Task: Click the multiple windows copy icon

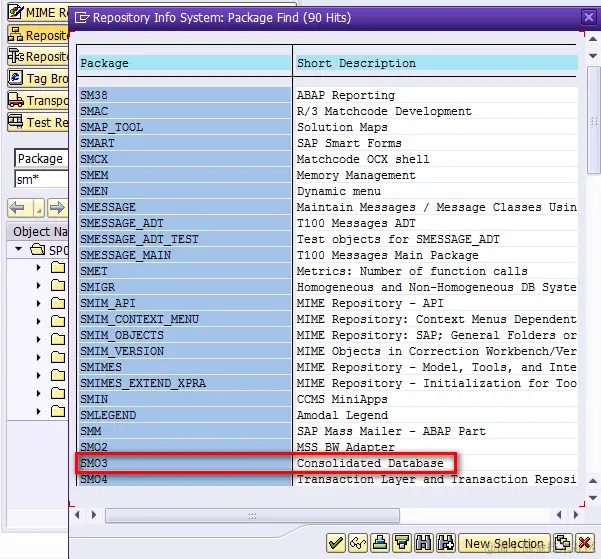Action: coord(562,543)
